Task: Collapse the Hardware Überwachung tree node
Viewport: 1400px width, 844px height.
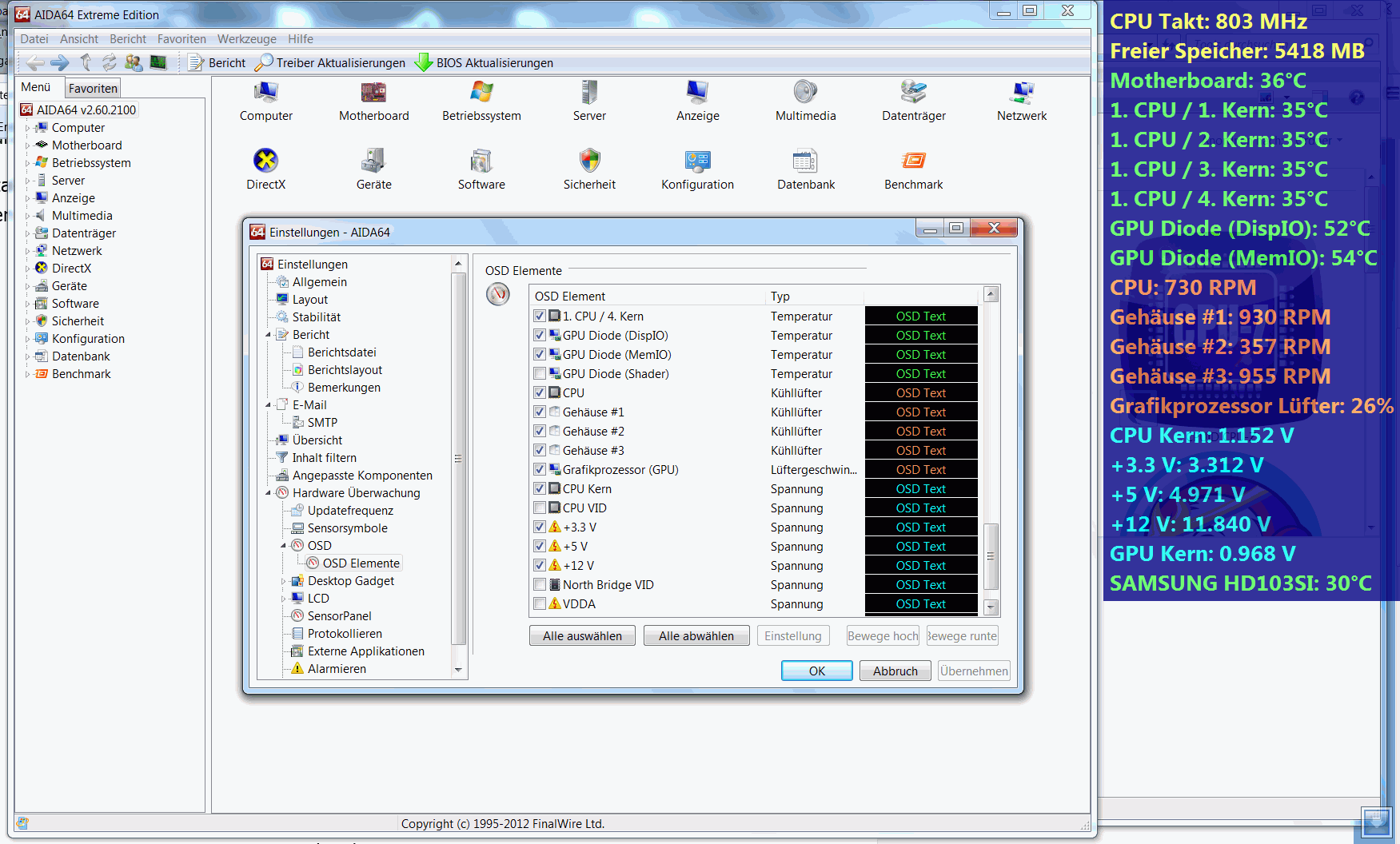Action: click(x=268, y=493)
